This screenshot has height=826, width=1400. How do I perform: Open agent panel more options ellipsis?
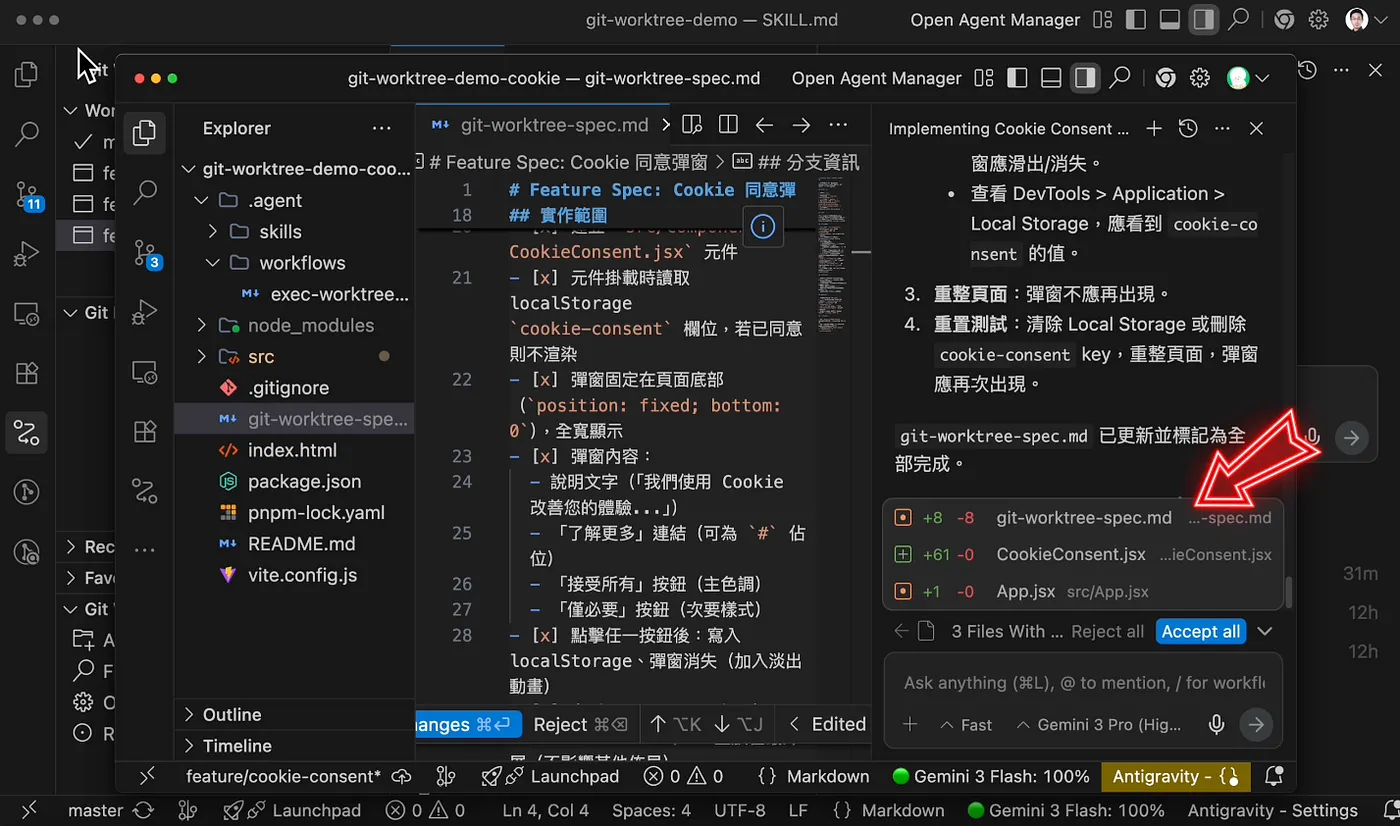(x=1222, y=128)
